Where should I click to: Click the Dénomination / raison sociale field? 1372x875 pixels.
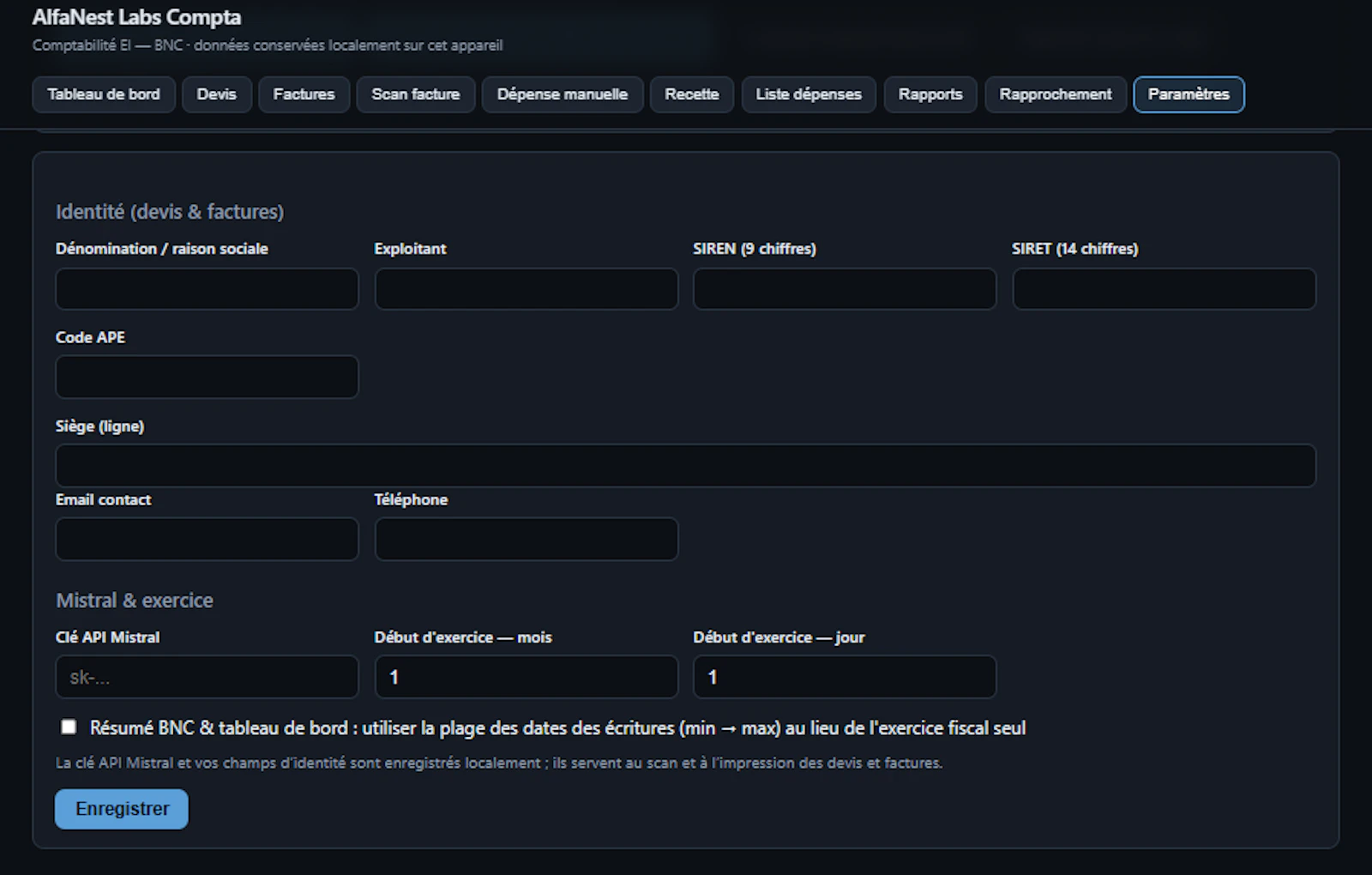pos(208,289)
